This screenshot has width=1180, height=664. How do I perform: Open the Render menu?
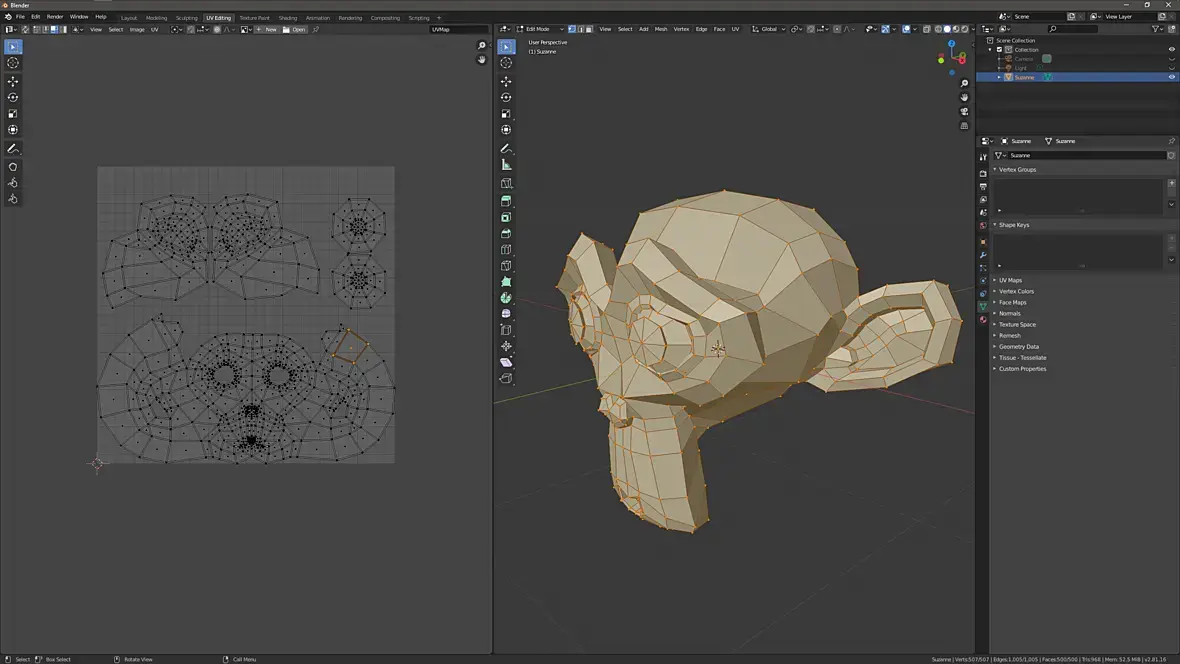point(55,17)
